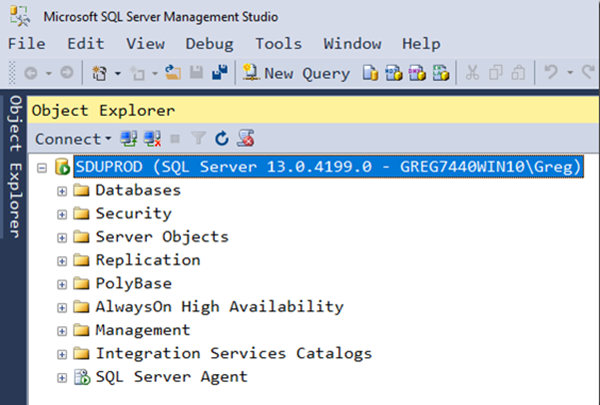The width and height of the screenshot is (600, 405).
Task: Click the toolbar drag grip handle
Action: [x=12, y=72]
